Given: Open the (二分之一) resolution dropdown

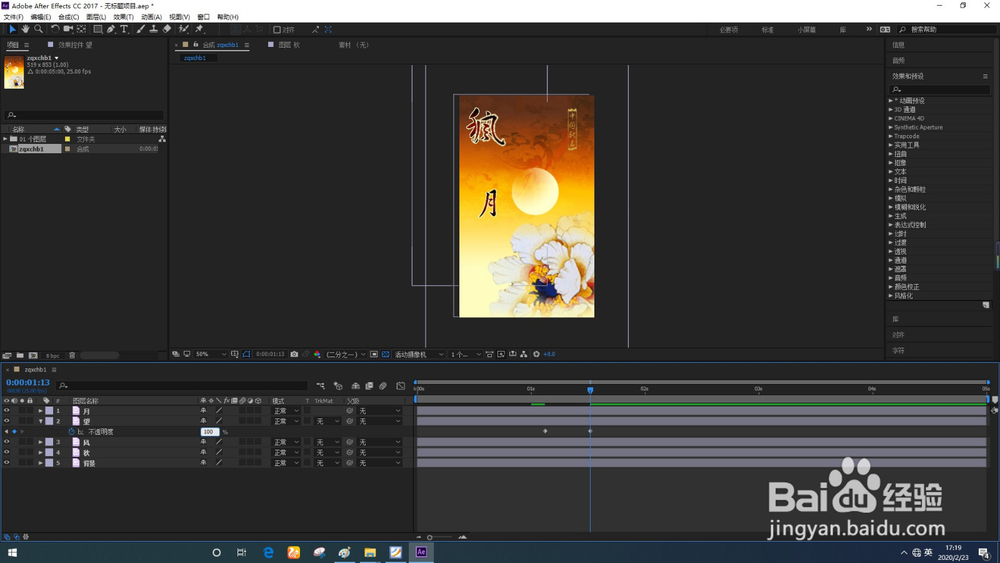Looking at the screenshot, I should [x=346, y=354].
